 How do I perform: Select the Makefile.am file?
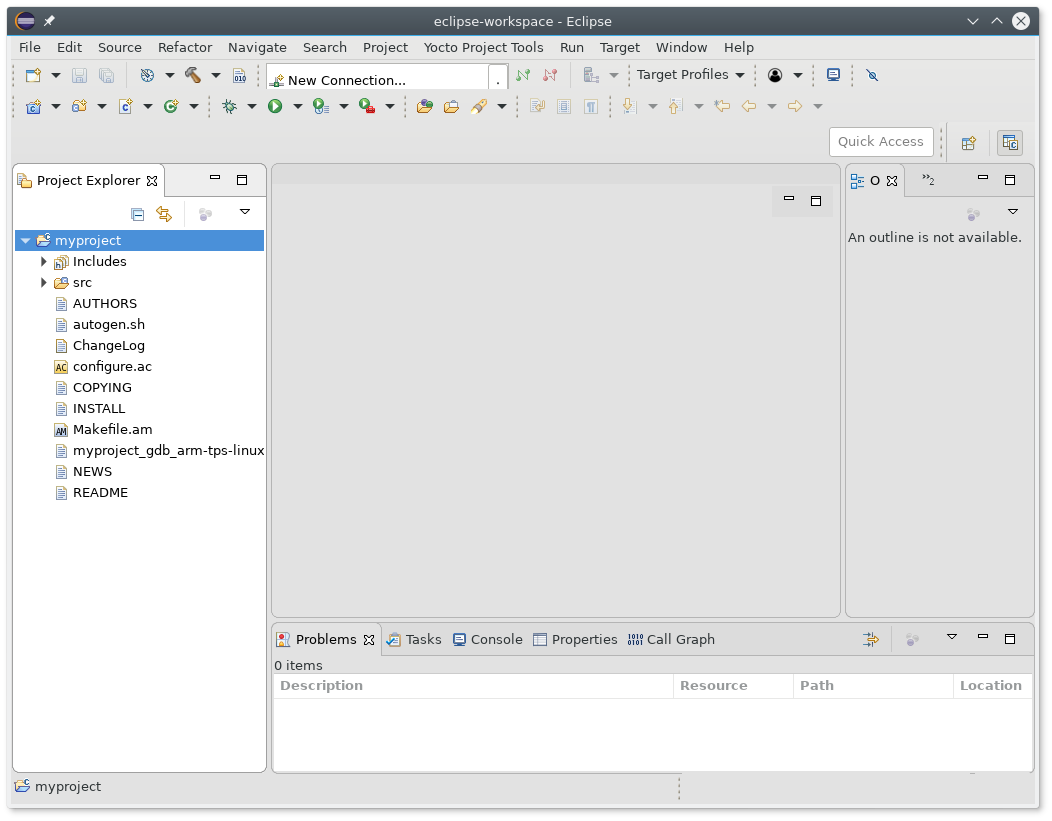pyautogui.click(x=112, y=430)
